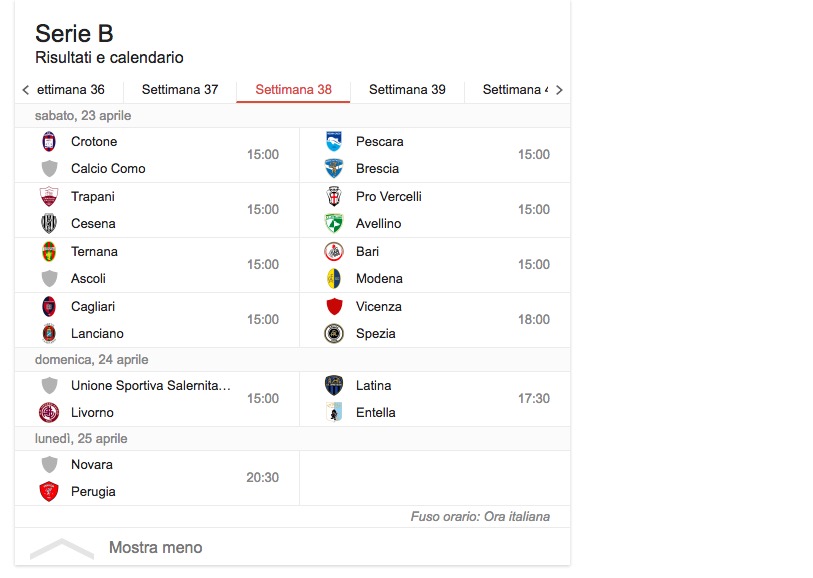Click the Cagliari club badge
This screenshot has height=578, width=813.
coord(49,307)
